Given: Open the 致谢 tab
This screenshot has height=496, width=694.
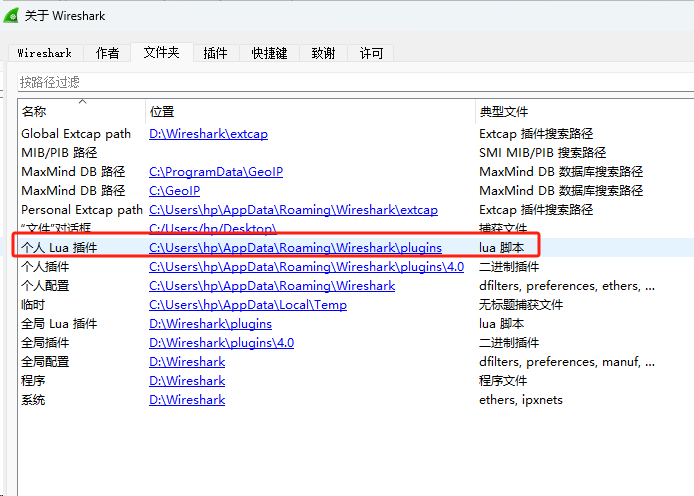Looking at the screenshot, I should (x=323, y=53).
